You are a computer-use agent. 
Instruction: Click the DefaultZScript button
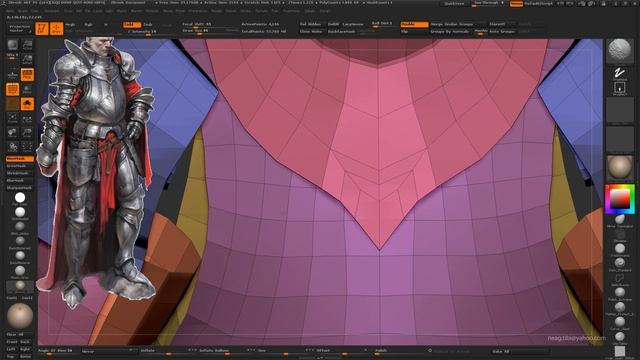pyautogui.click(x=539, y=4)
